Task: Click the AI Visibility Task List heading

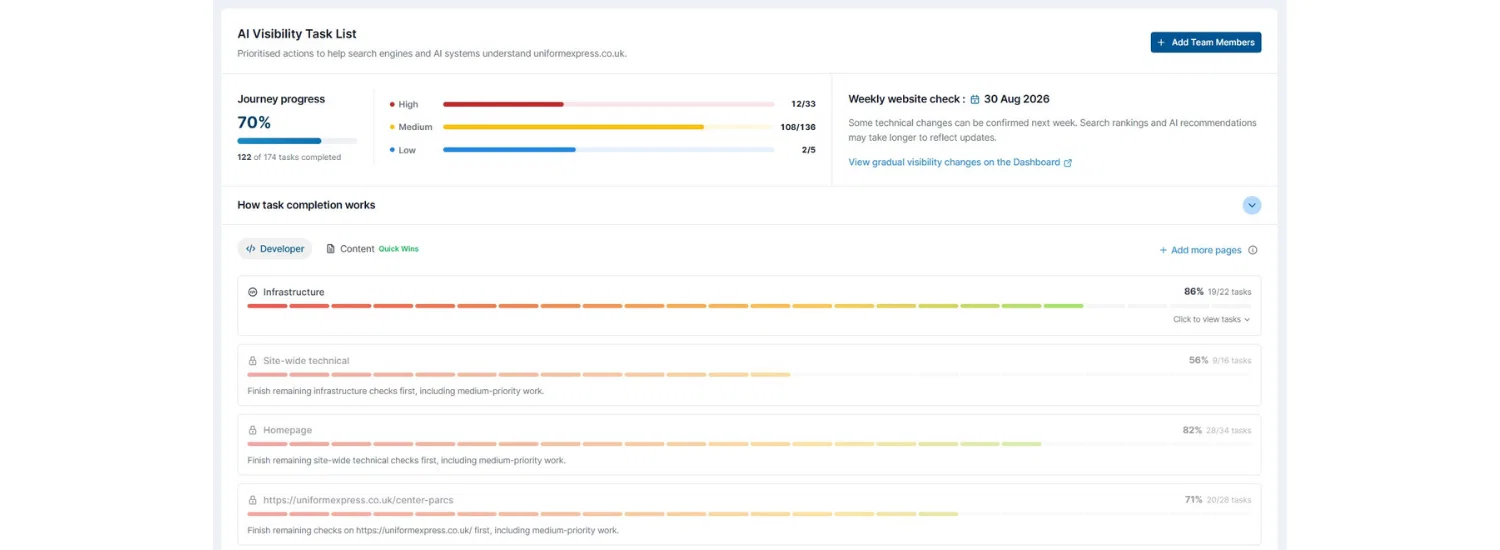Action: click(x=297, y=34)
